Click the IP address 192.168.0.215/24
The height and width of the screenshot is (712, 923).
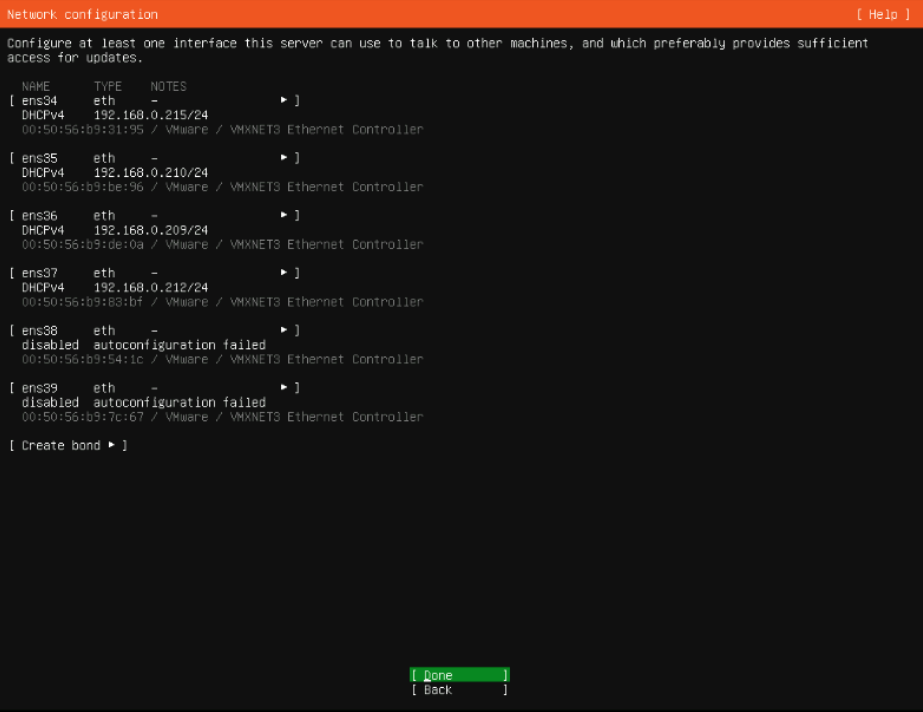(151, 115)
